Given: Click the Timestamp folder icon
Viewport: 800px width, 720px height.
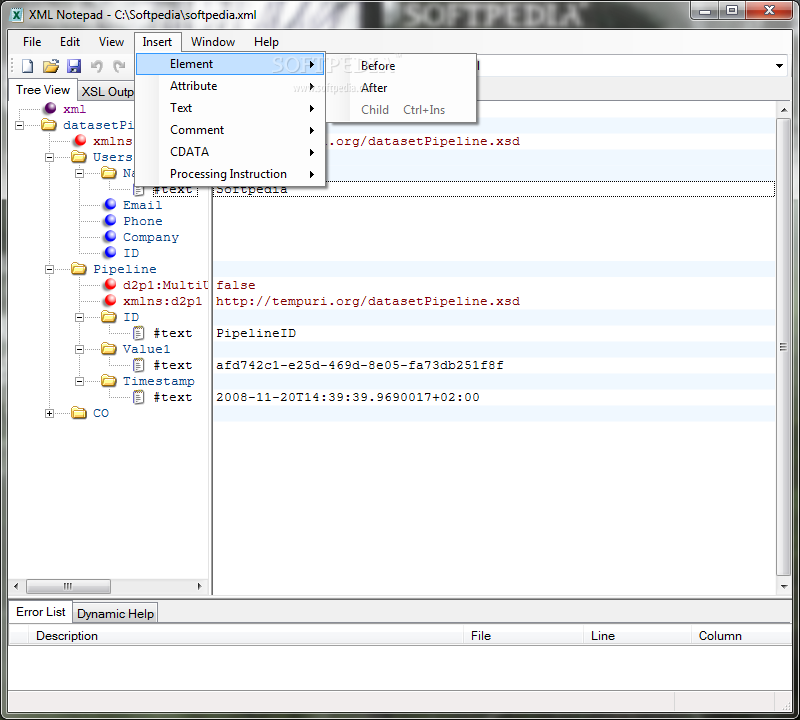Looking at the screenshot, I should 109,380.
